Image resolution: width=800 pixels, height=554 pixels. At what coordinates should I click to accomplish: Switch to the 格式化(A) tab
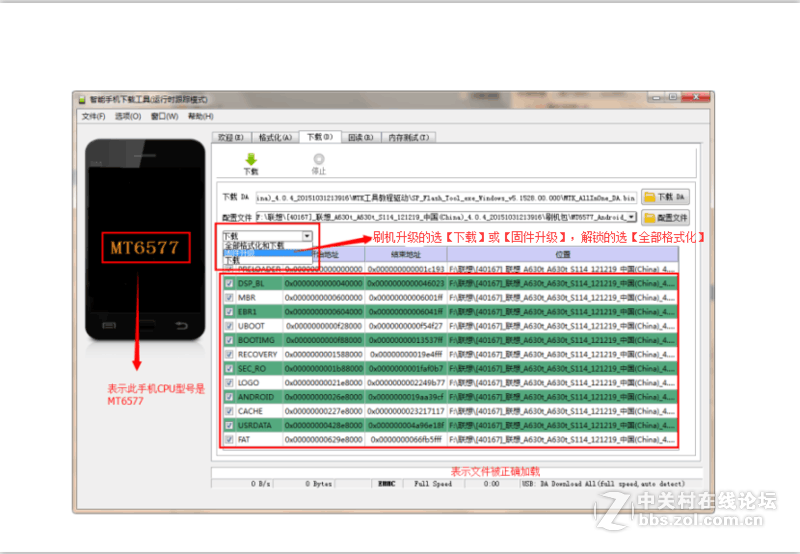pyautogui.click(x=275, y=137)
